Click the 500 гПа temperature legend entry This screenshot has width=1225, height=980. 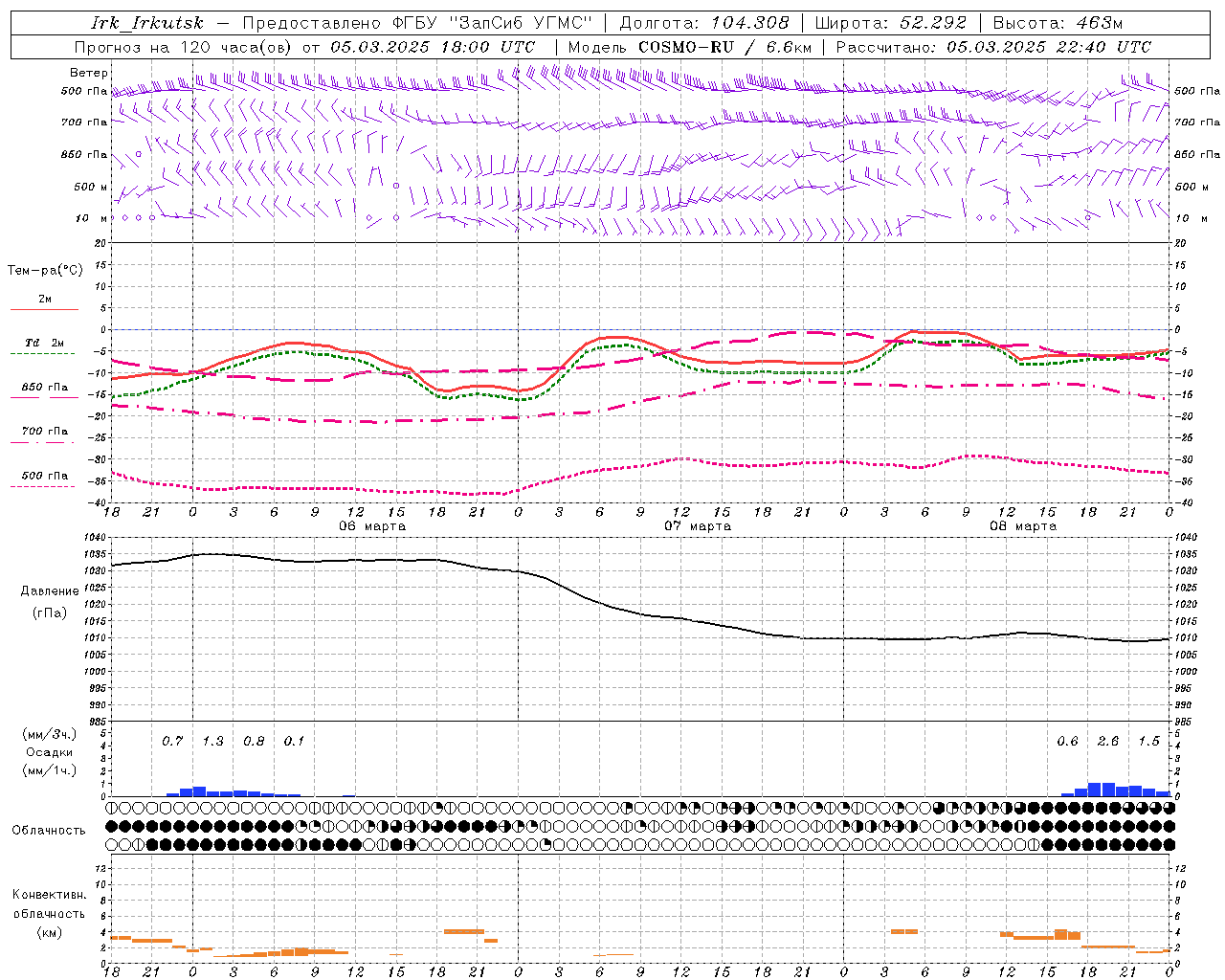45,476
